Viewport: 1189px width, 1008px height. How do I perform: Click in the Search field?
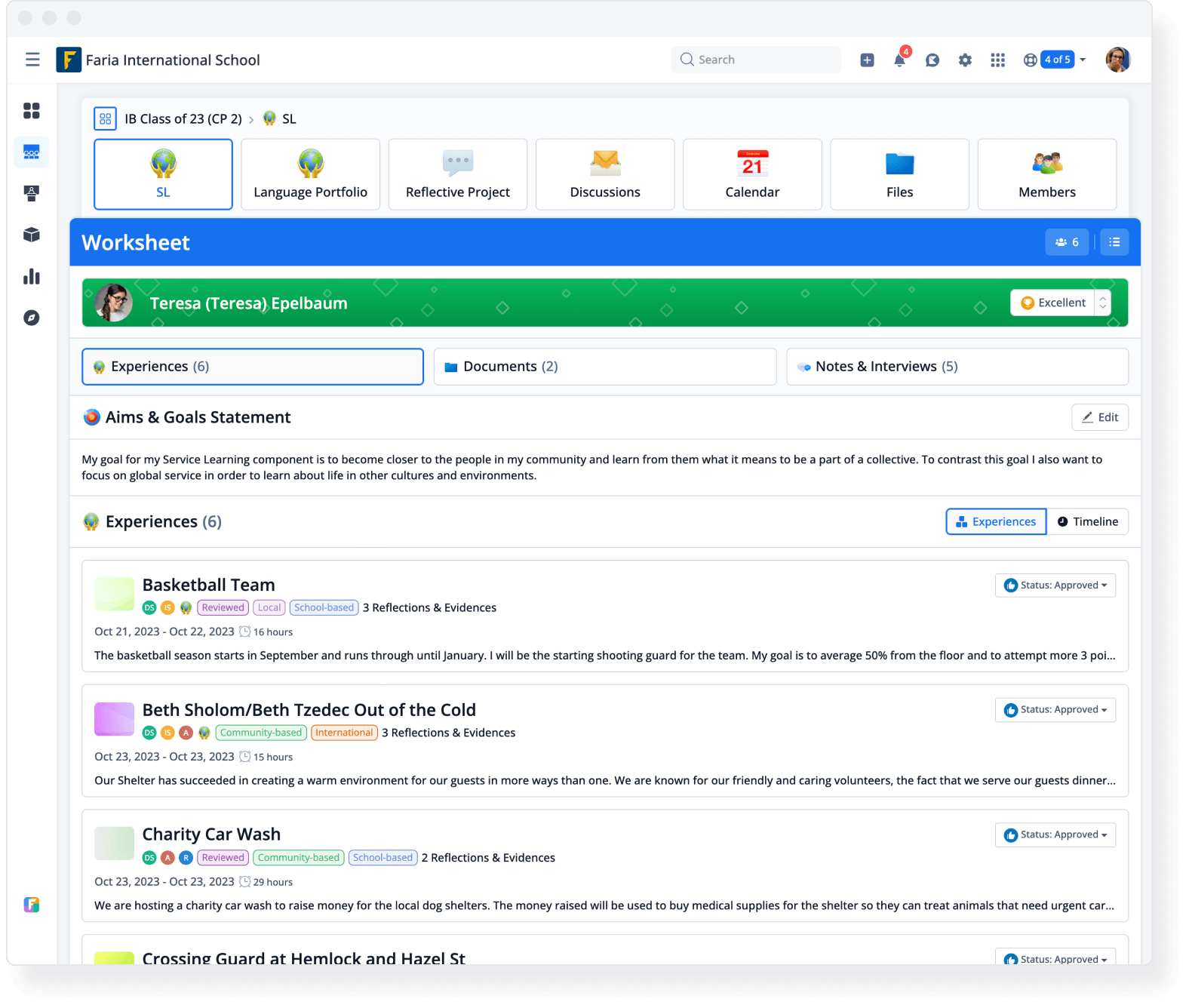[x=762, y=60]
